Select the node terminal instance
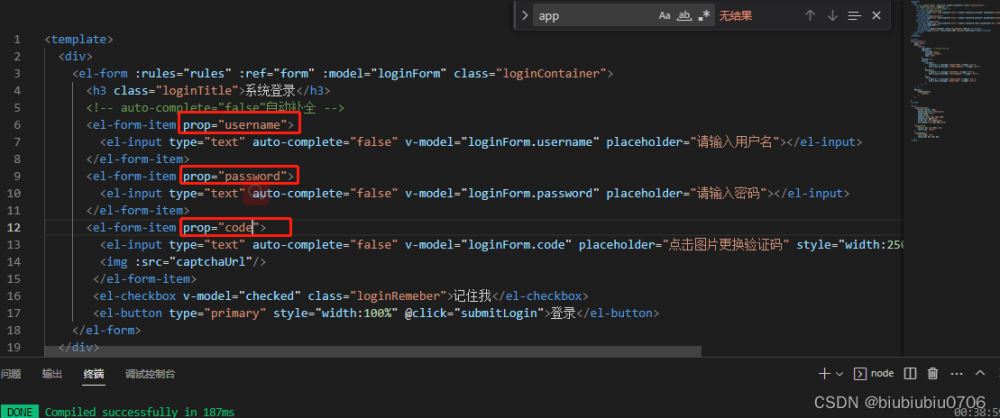 pyautogui.click(x=873, y=373)
